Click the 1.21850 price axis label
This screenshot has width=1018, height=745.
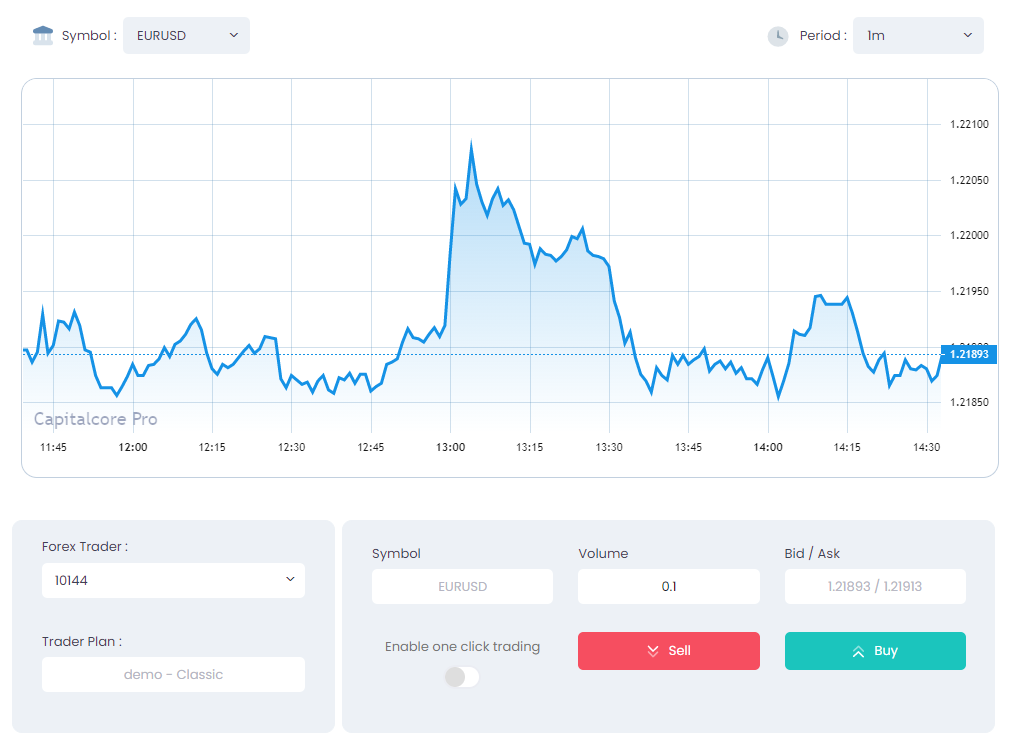tap(969, 402)
